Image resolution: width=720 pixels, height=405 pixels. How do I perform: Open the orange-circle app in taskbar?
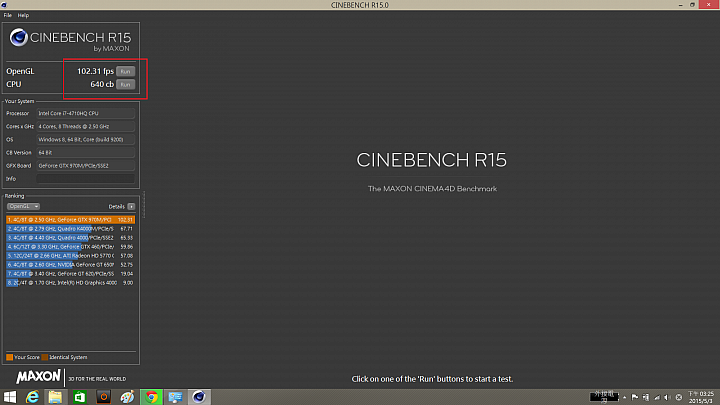[x=104, y=397]
